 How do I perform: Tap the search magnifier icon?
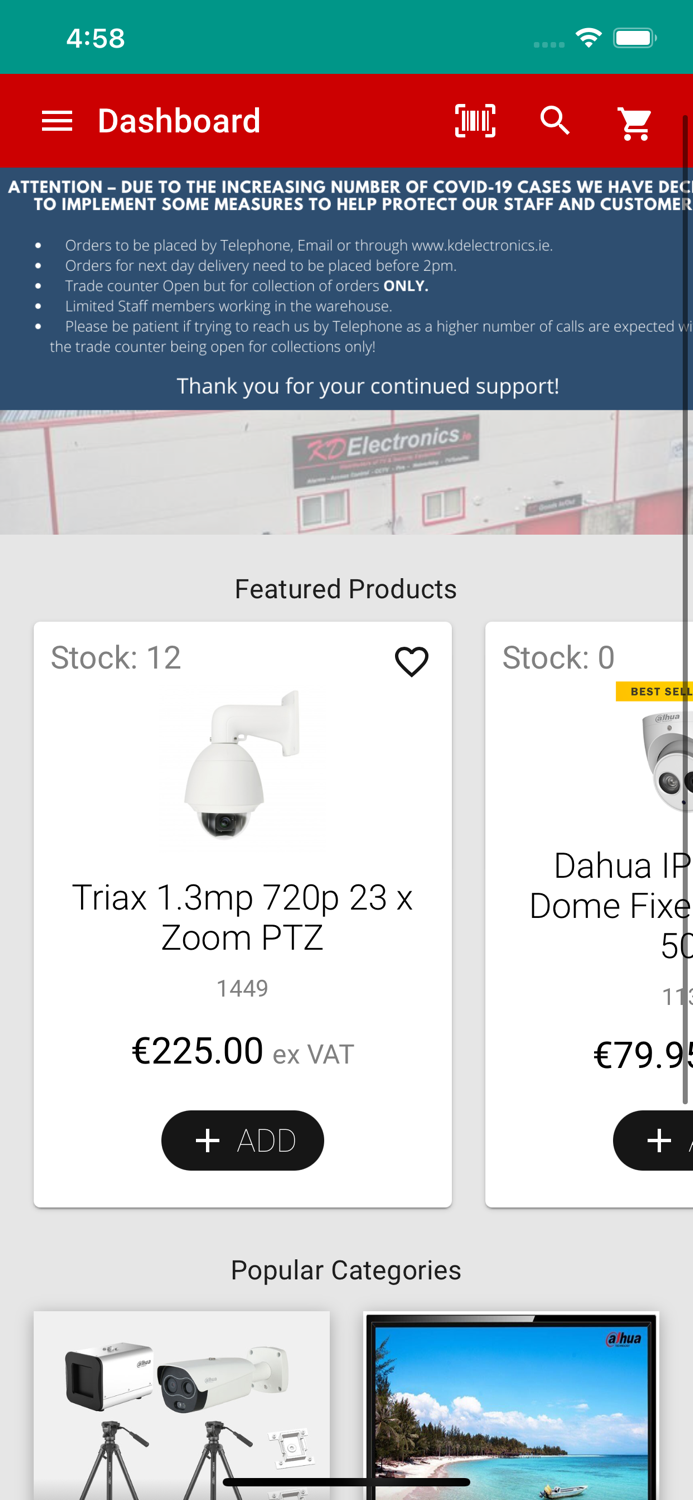click(555, 120)
